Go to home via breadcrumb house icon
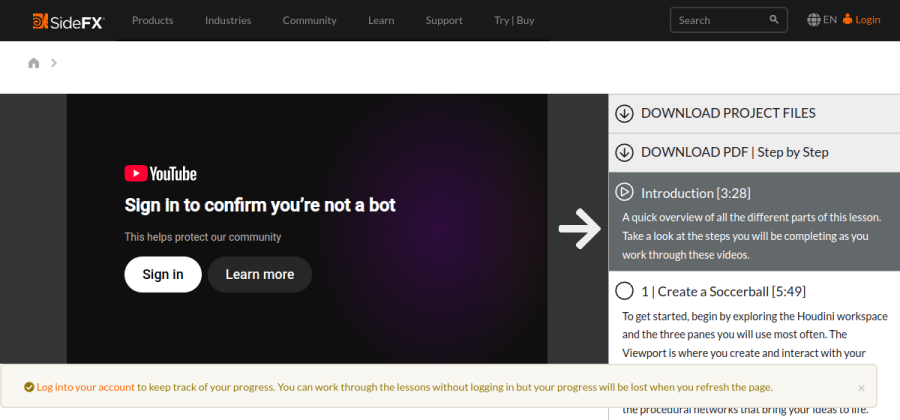900x420 pixels. point(34,63)
